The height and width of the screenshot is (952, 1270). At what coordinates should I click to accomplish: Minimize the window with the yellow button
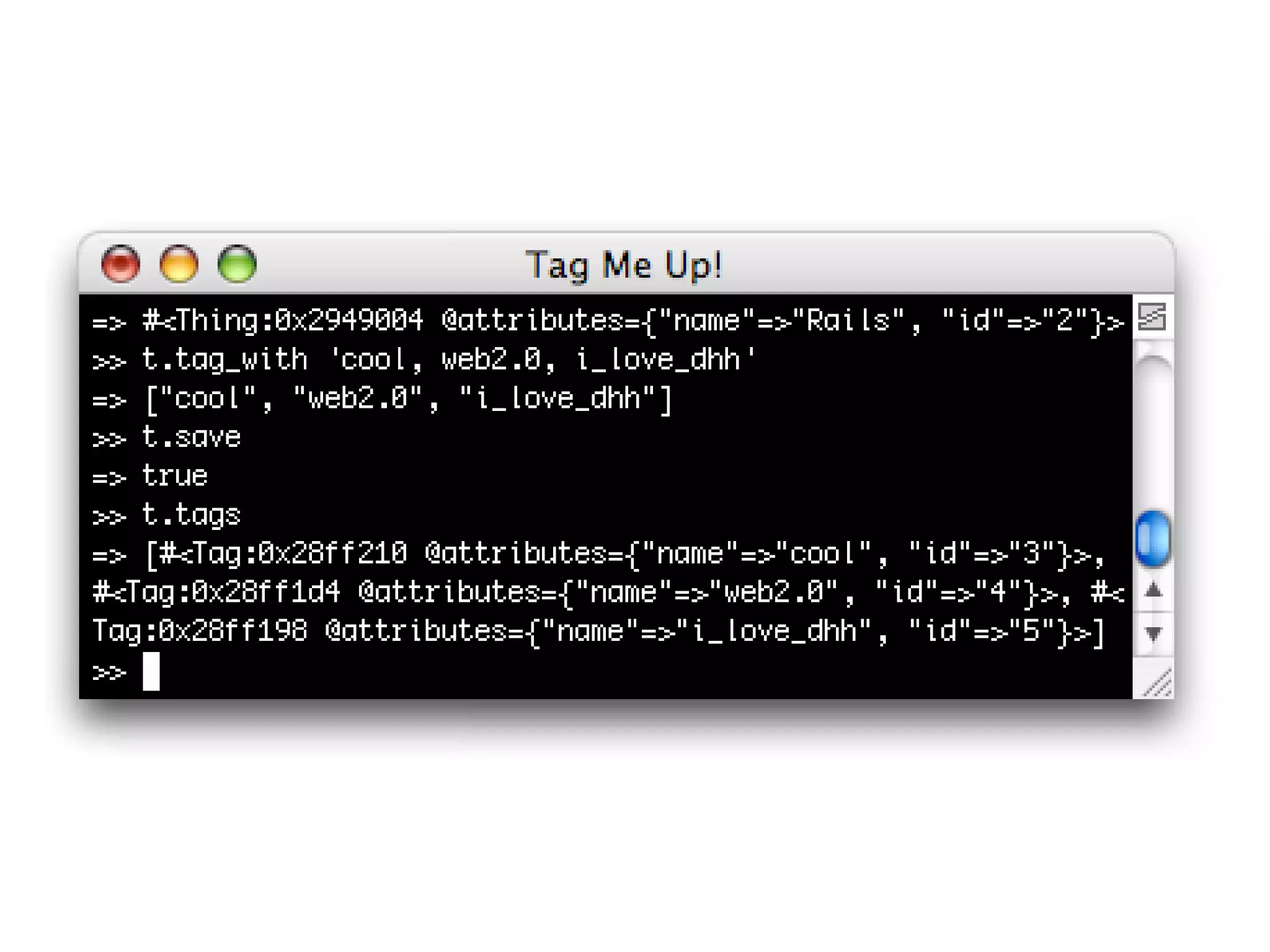click(x=179, y=264)
